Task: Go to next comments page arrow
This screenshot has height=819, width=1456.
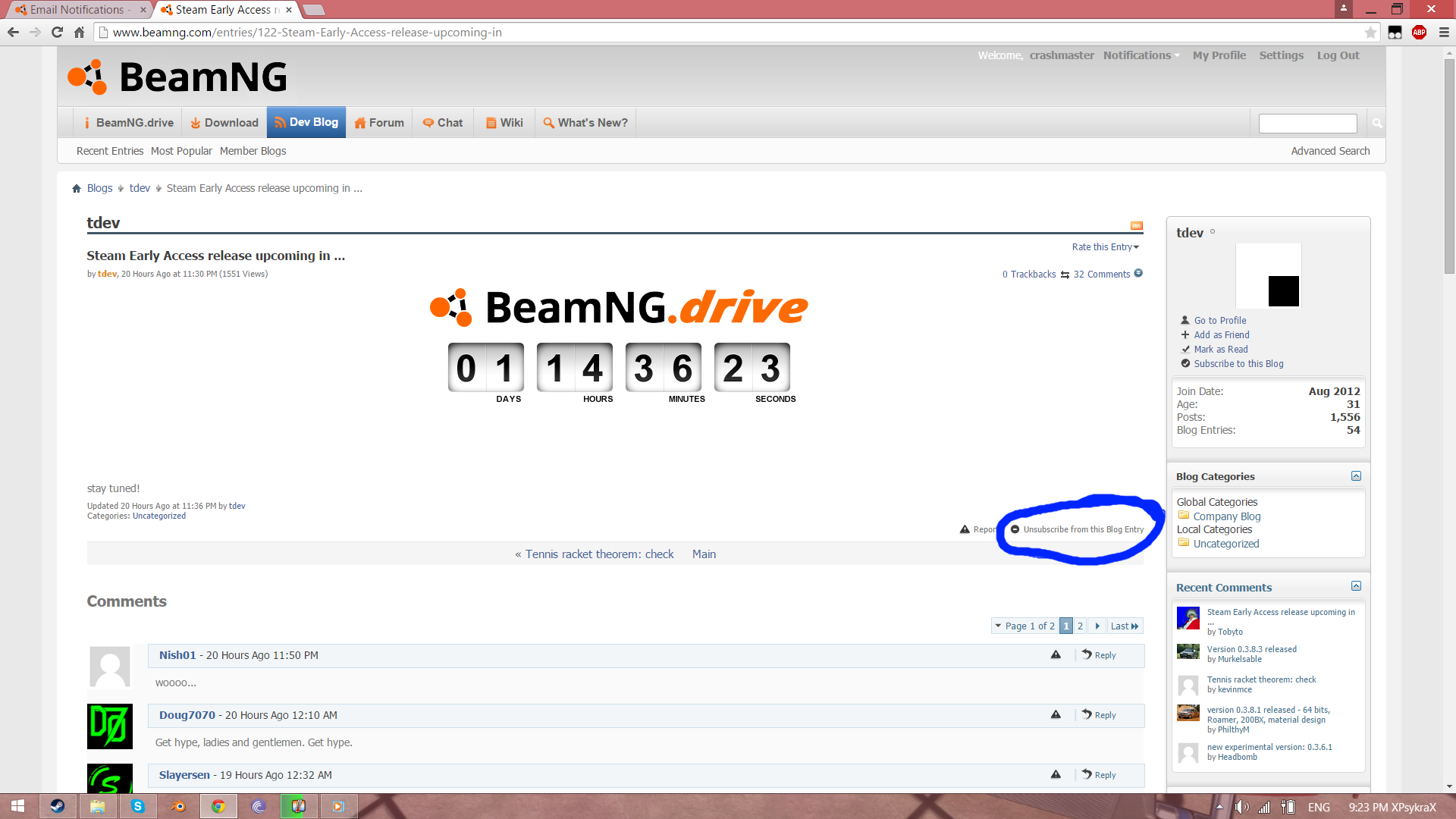Action: click(x=1097, y=626)
